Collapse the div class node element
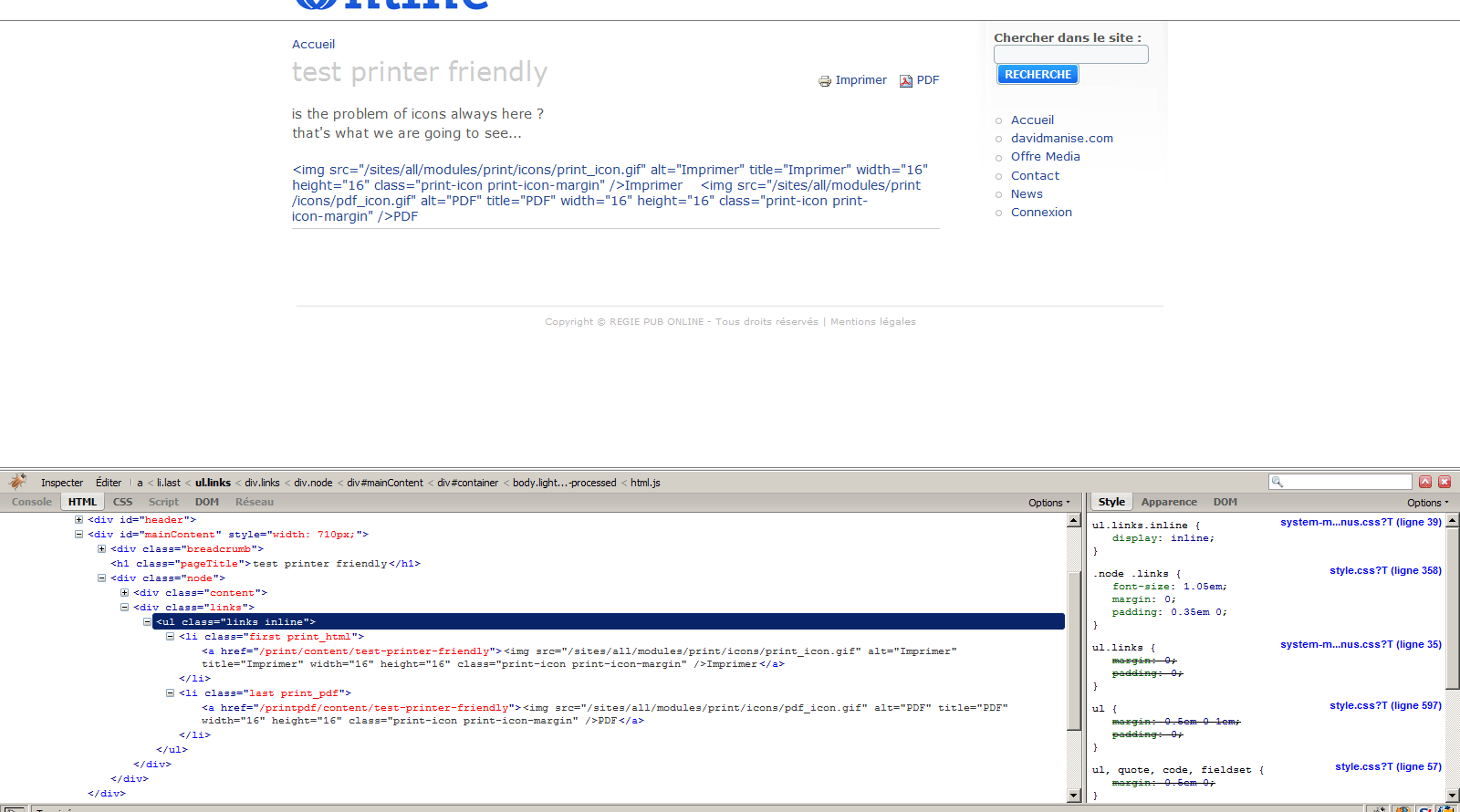The image size is (1460, 812). 101,578
